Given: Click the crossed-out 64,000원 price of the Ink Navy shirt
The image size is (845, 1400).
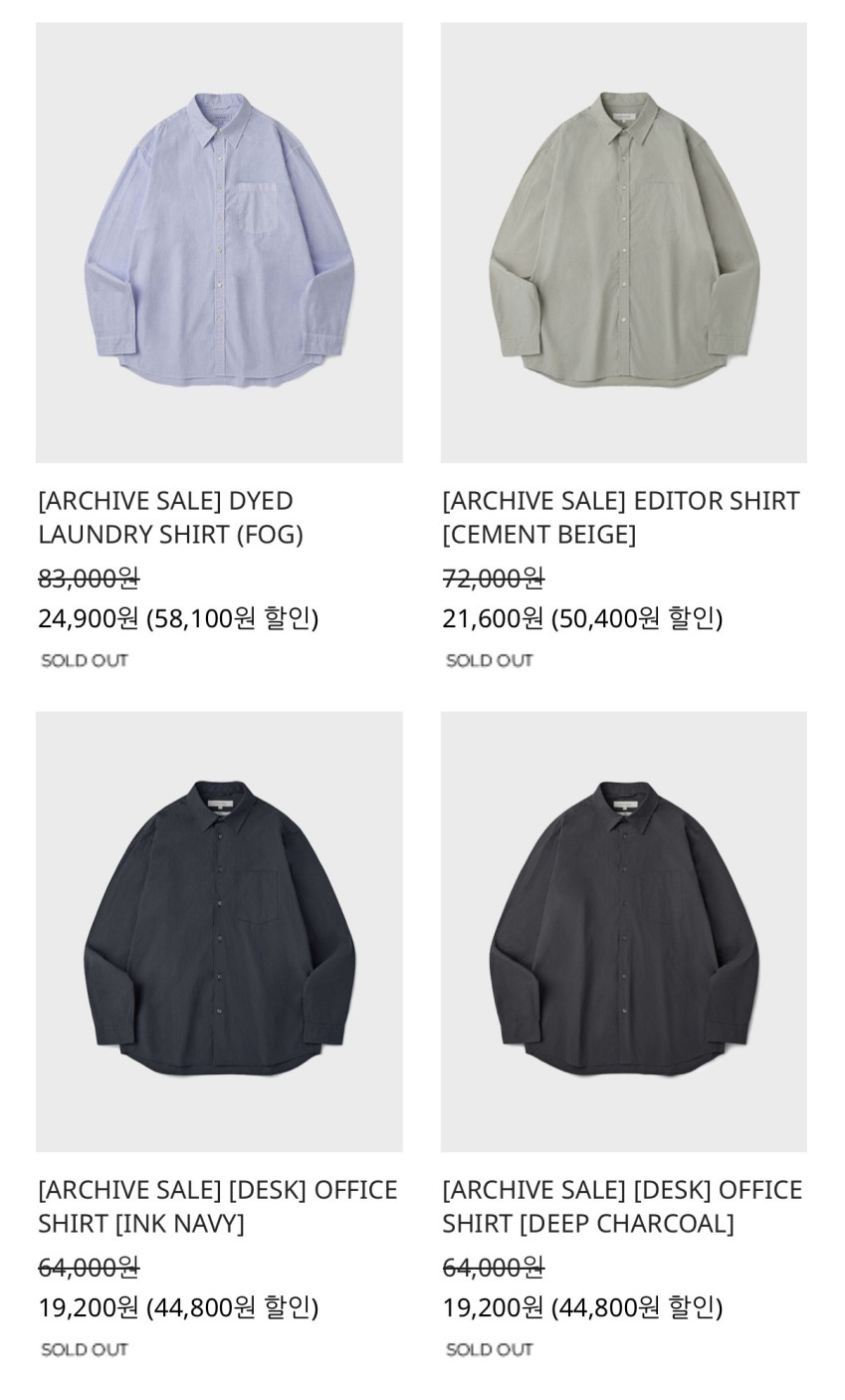Looking at the screenshot, I should pyautogui.click(x=89, y=1267).
